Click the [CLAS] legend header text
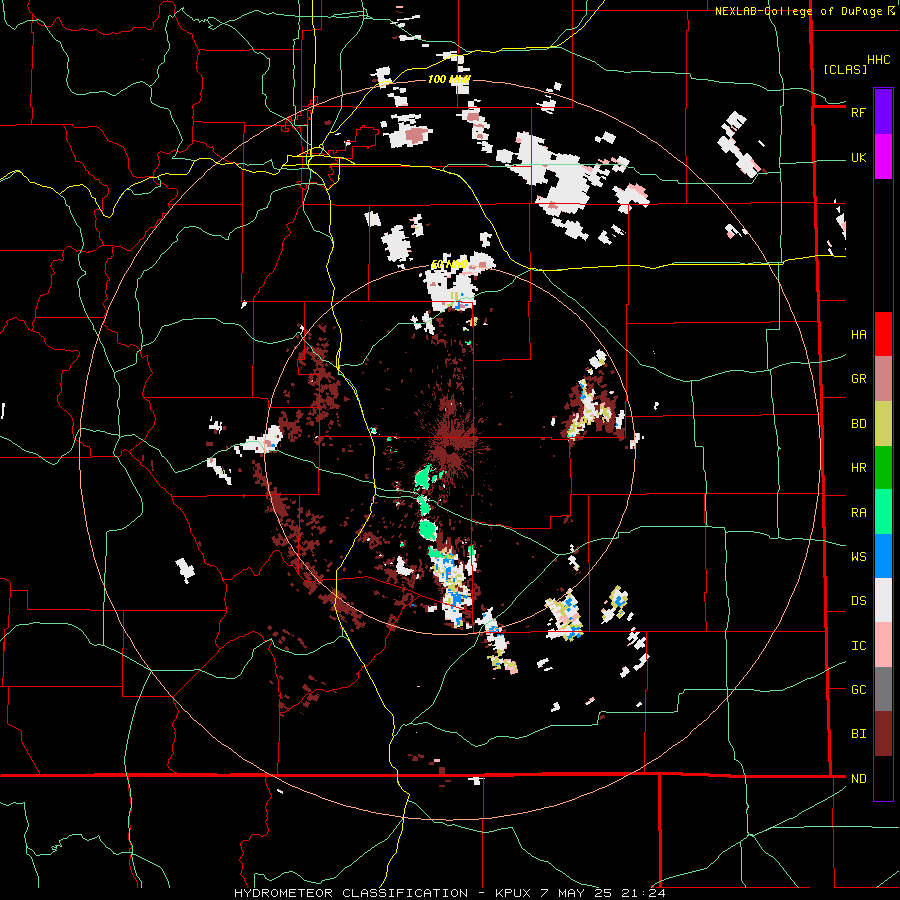 pyautogui.click(x=845, y=70)
